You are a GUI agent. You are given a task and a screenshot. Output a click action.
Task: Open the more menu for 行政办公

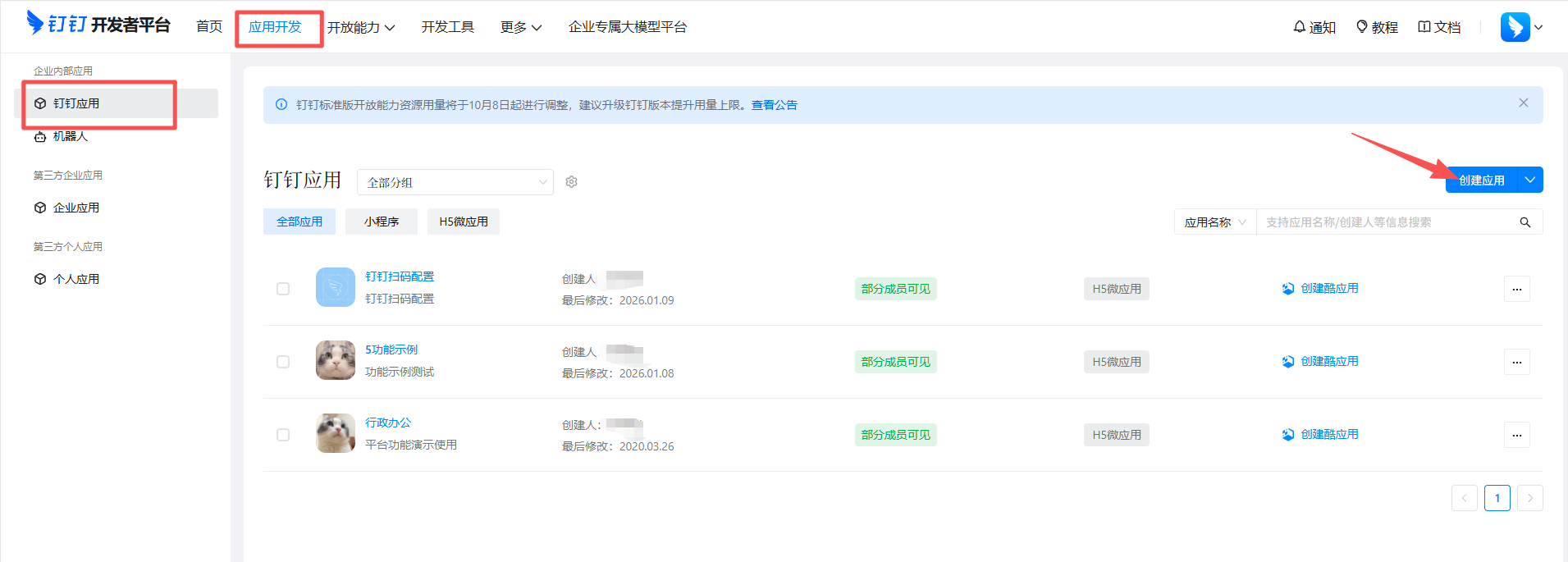(1517, 435)
